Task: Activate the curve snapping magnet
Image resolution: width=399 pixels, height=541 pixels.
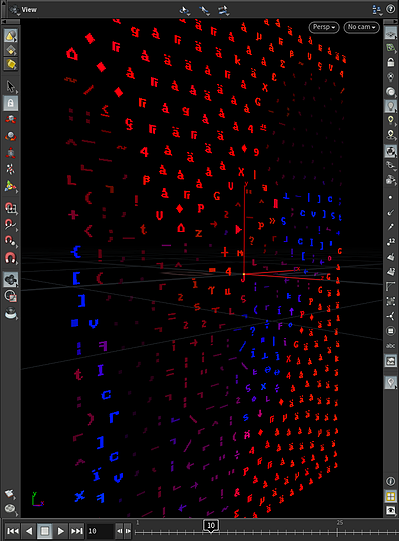Action: [x=11, y=224]
